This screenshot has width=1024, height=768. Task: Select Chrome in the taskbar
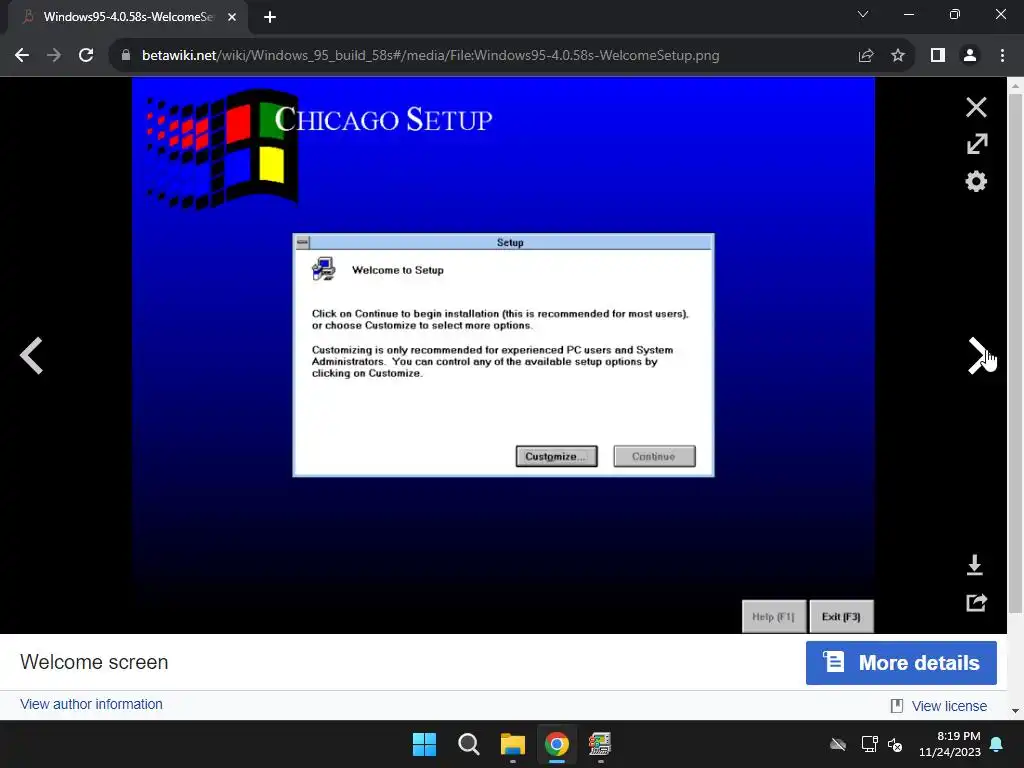coord(557,744)
